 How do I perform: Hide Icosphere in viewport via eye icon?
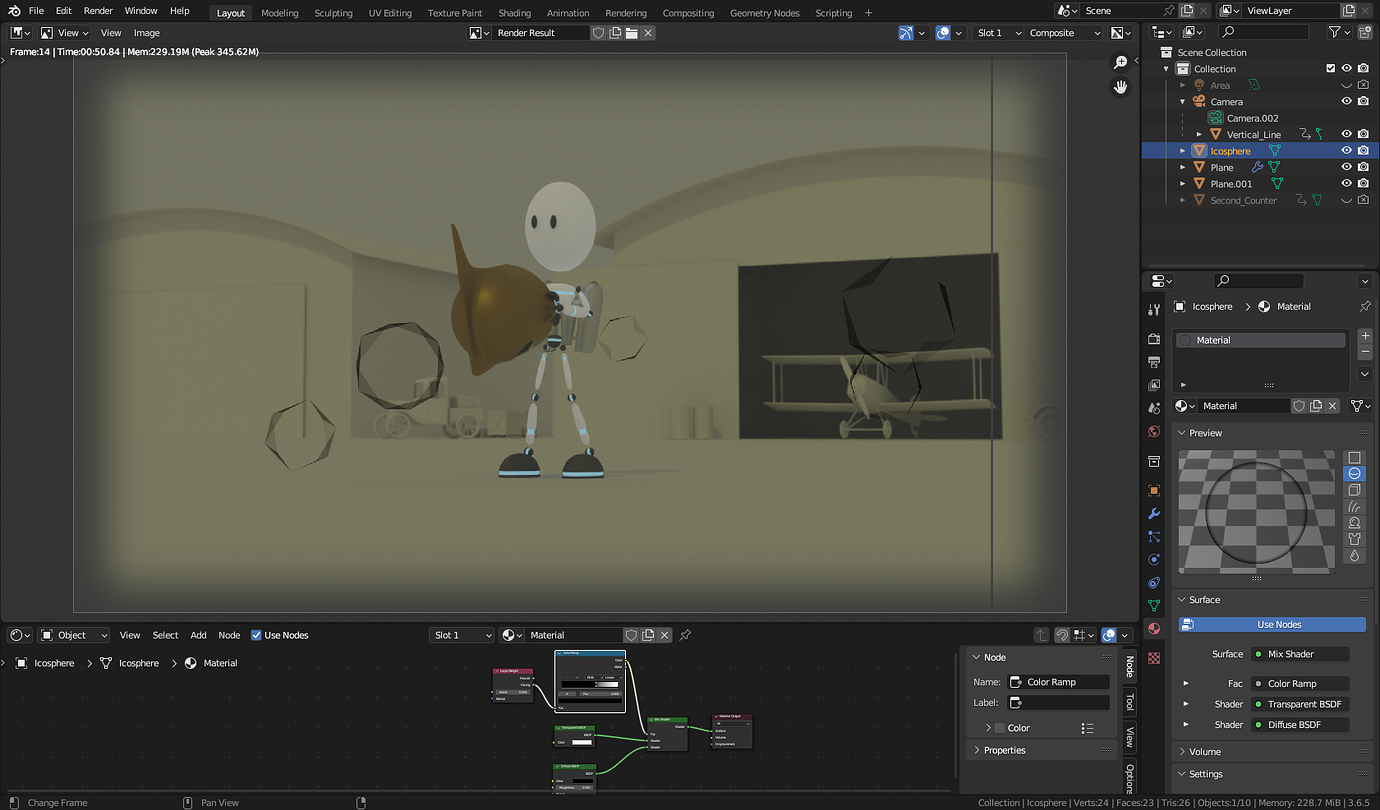point(1347,151)
